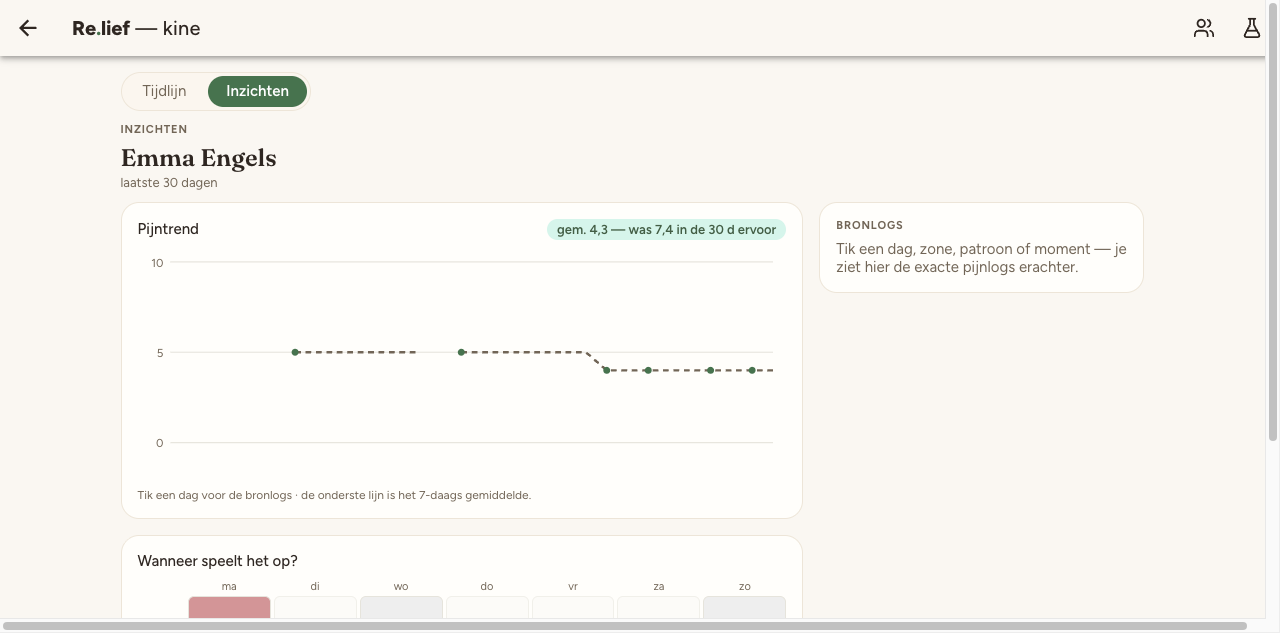The width and height of the screenshot is (1280, 633).
Task: Click the Friday (vr) heatmap cell
Action: click(x=573, y=608)
